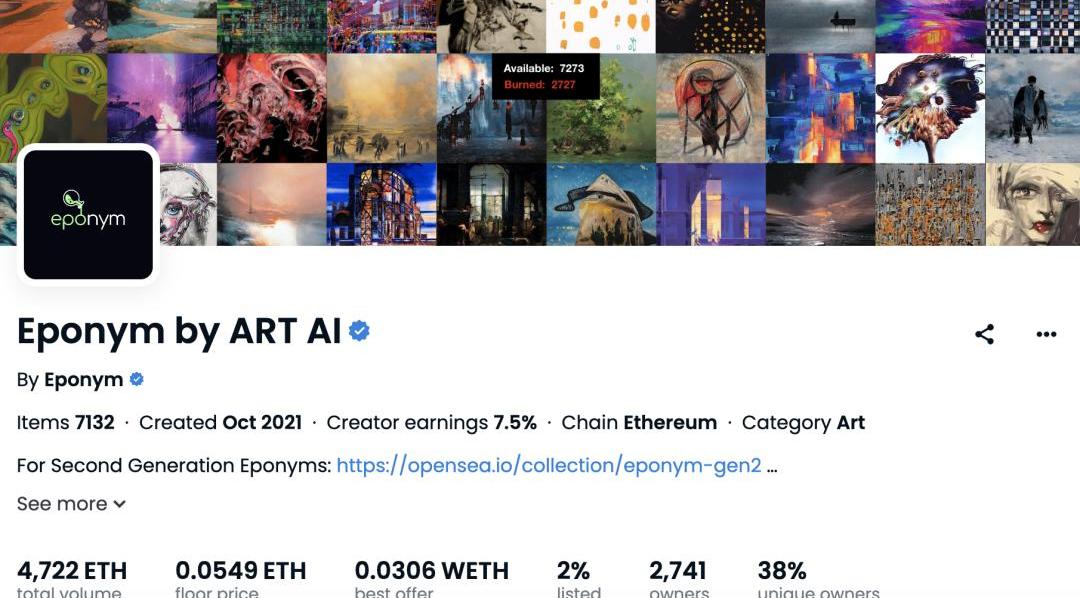Image resolution: width=1080 pixels, height=598 pixels.
Task: Select the red-lipped woman portrait thumbnail
Action: (x=1032, y=205)
